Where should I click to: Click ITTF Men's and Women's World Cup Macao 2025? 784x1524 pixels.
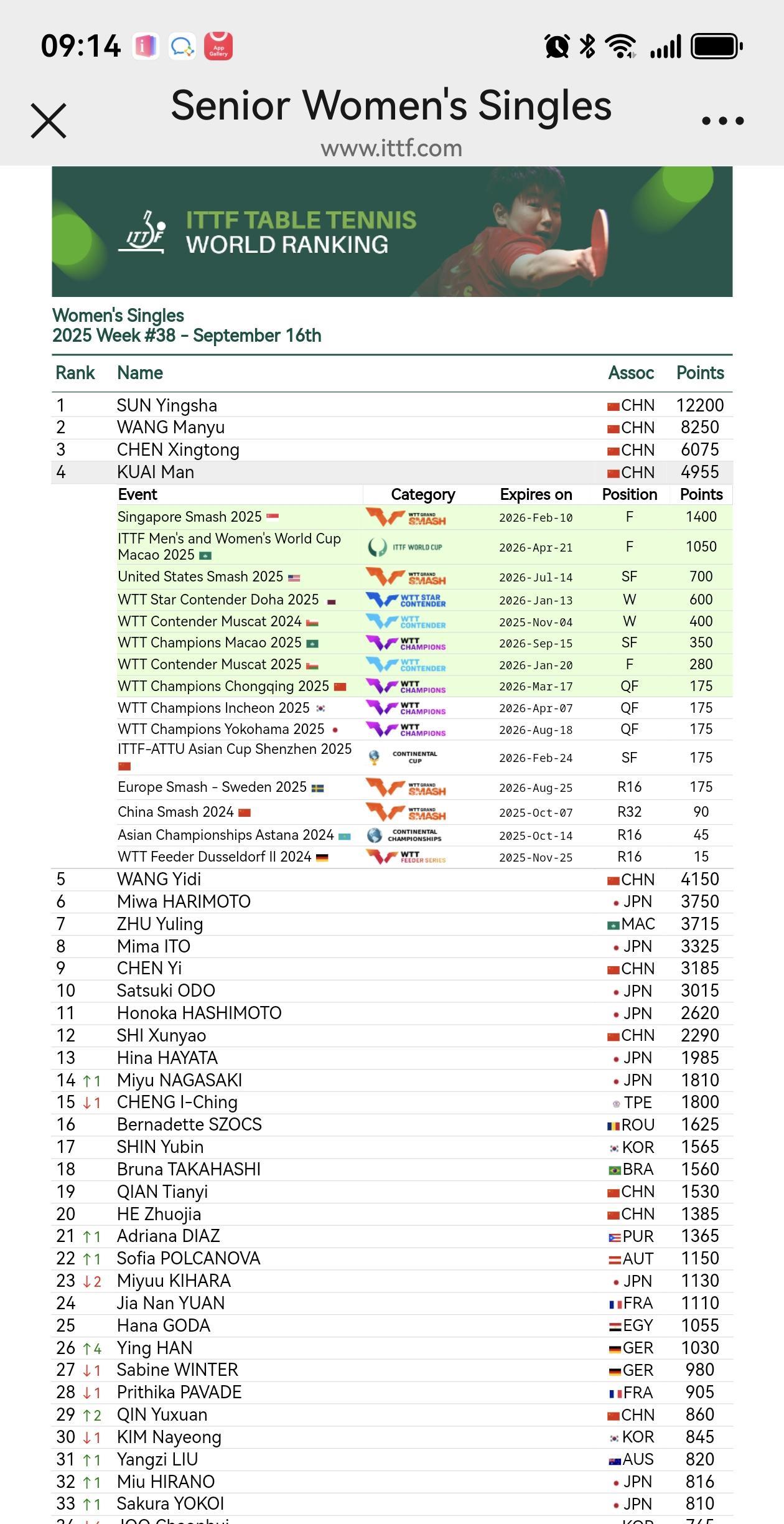229,547
